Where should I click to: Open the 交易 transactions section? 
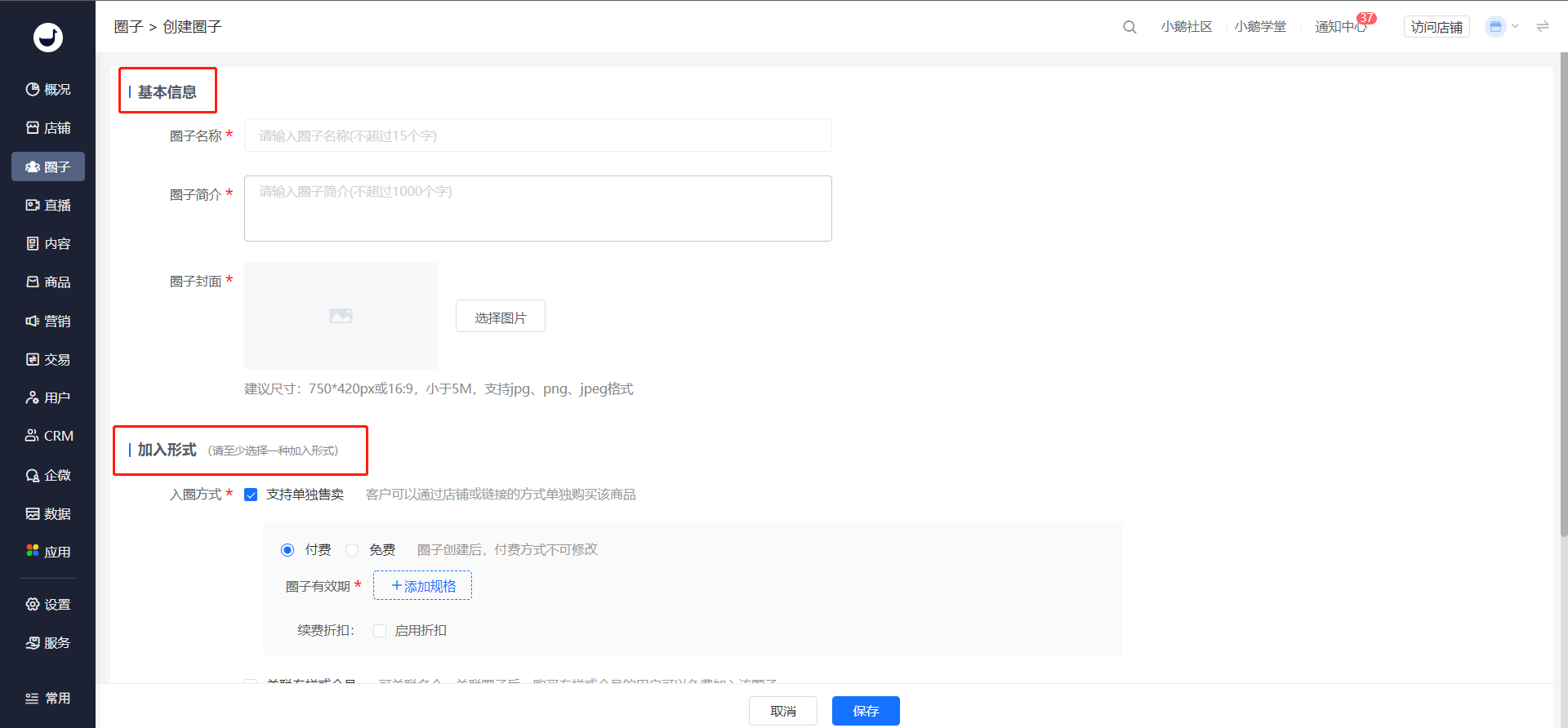point(48,359)
